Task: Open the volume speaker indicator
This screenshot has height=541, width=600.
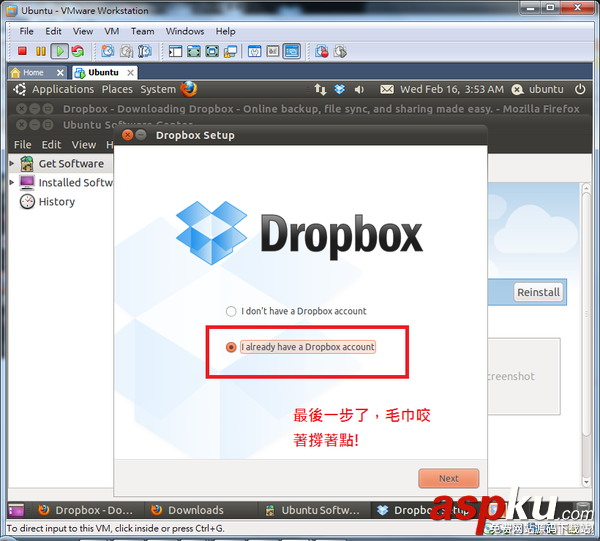Action: coord(359,90)
